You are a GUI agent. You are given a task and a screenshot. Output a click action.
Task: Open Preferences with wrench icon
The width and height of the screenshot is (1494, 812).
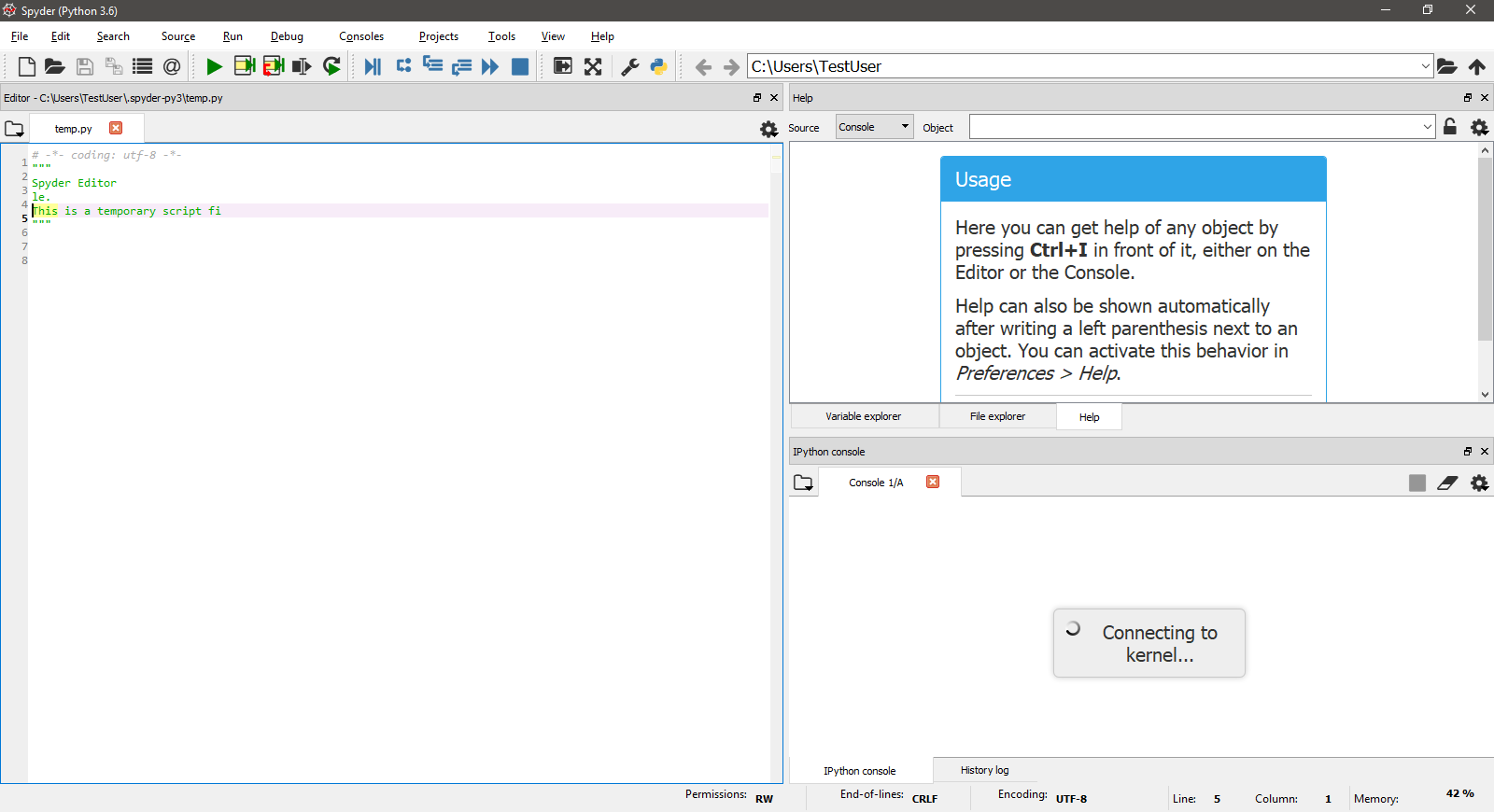point(630,66)
